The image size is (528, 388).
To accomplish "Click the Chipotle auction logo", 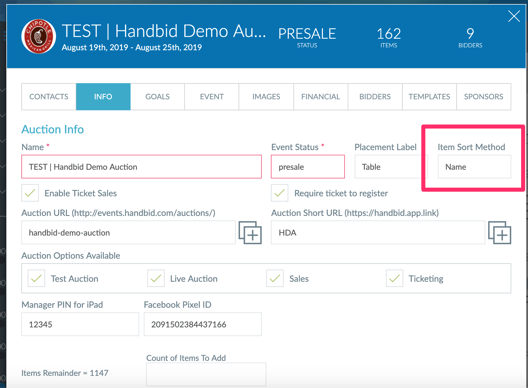I will 38,36.
